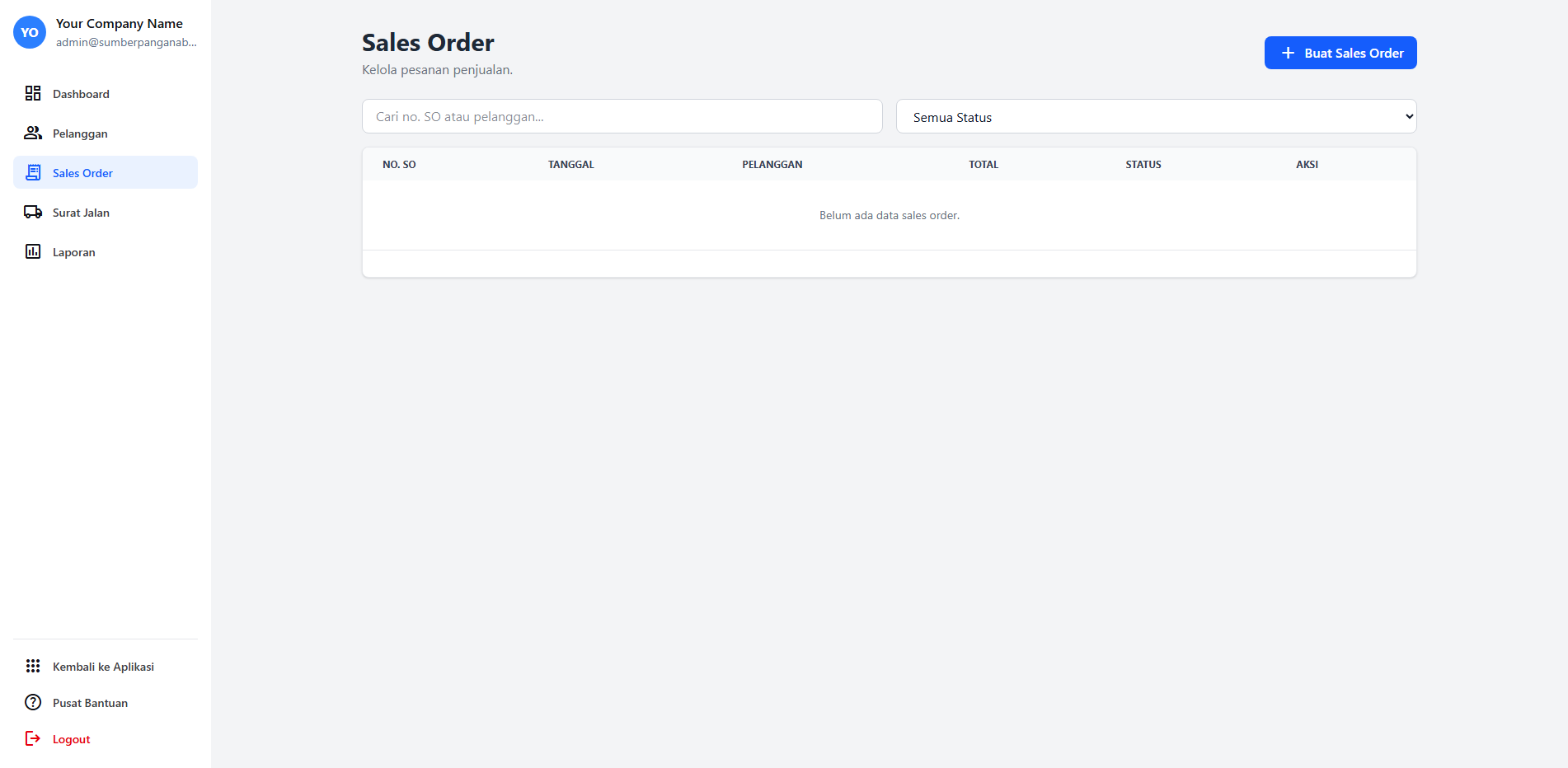The height and width of the screenshot is (768, 1568).
Task: Navigate to the Dashboard menu item
Action: [81, 93]
